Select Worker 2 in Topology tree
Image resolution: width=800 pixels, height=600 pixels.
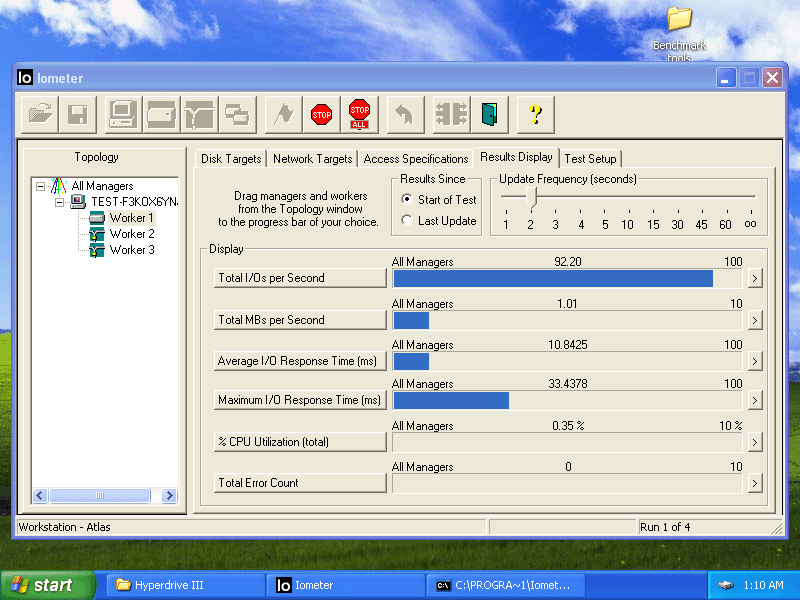tap(132, 234)
